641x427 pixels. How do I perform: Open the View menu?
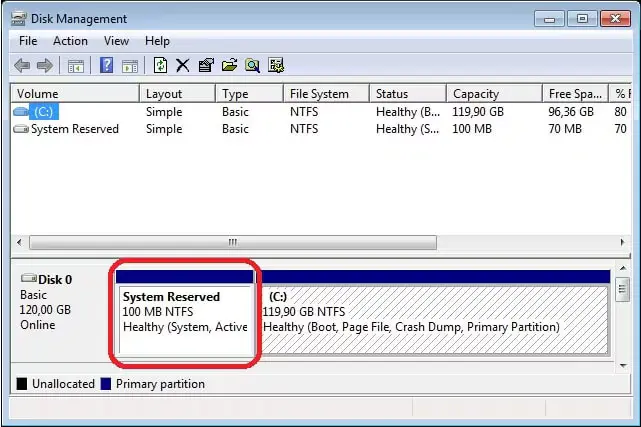click(x=117, y=41)
